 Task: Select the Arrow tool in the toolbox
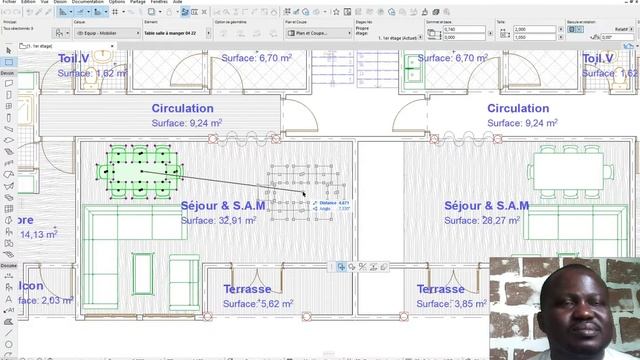(x=9, y=51)
